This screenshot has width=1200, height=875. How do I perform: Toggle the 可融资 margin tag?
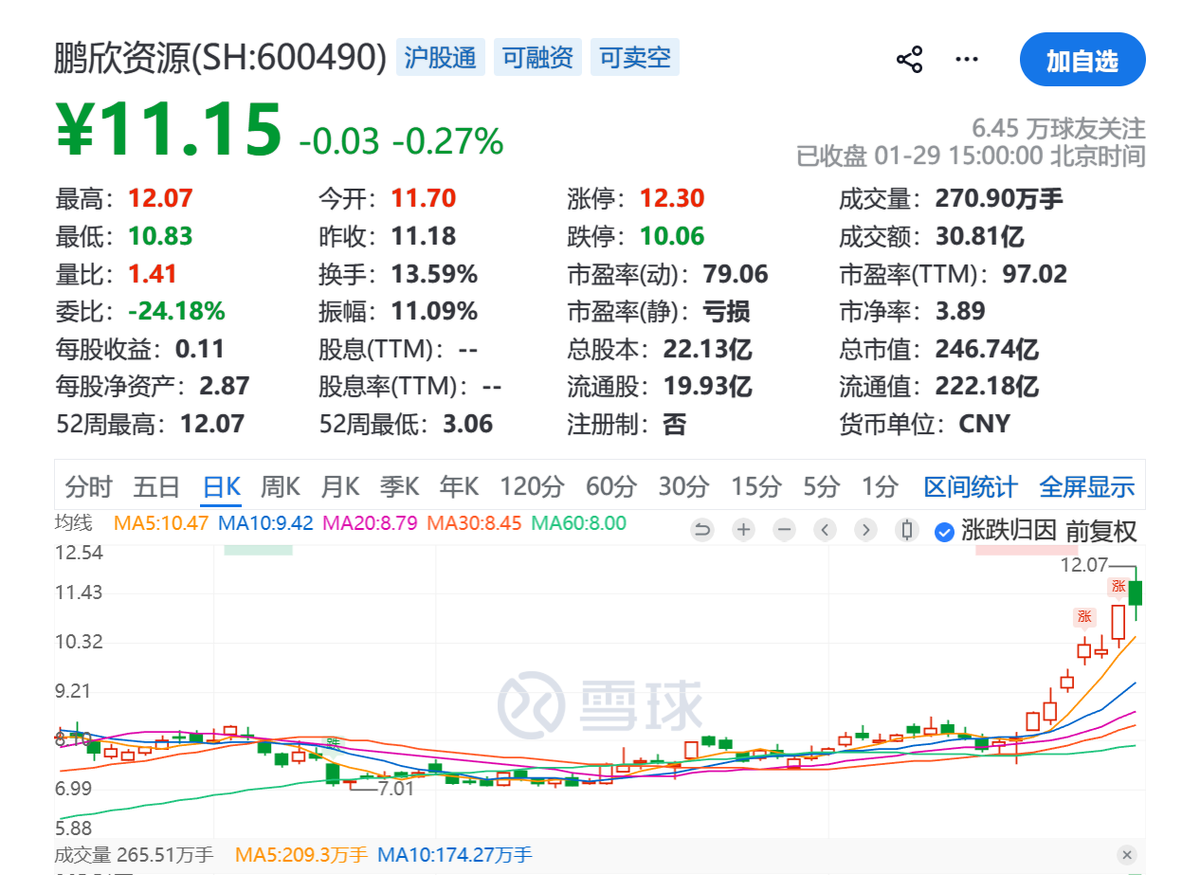[538, 58]
